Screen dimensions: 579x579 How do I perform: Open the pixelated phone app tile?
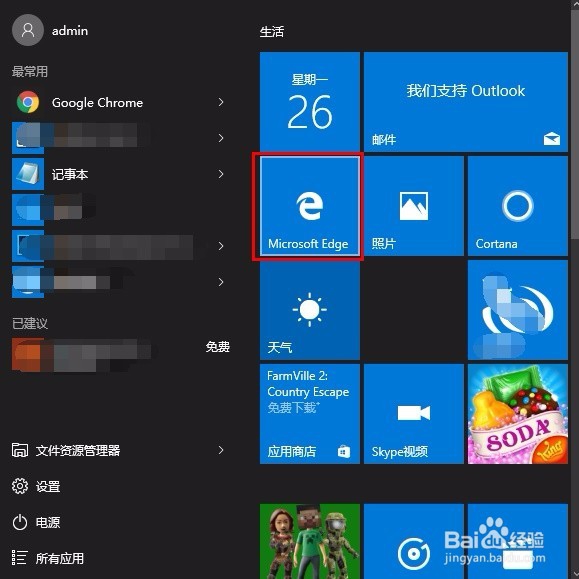[517, 310]
